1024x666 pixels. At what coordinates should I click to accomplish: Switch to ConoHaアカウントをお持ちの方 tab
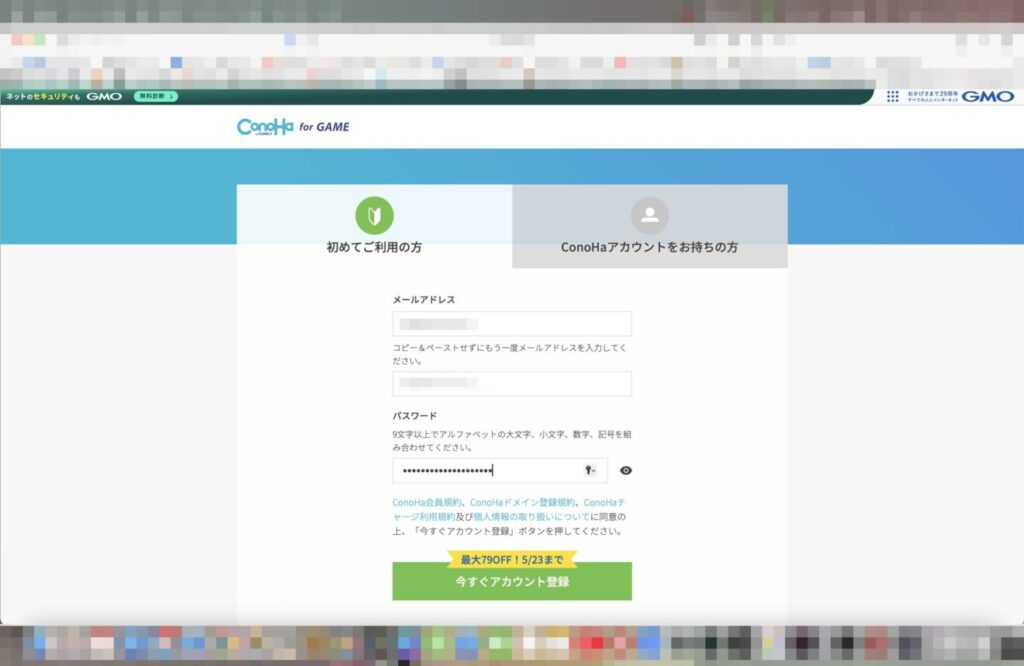coord(650,226)
